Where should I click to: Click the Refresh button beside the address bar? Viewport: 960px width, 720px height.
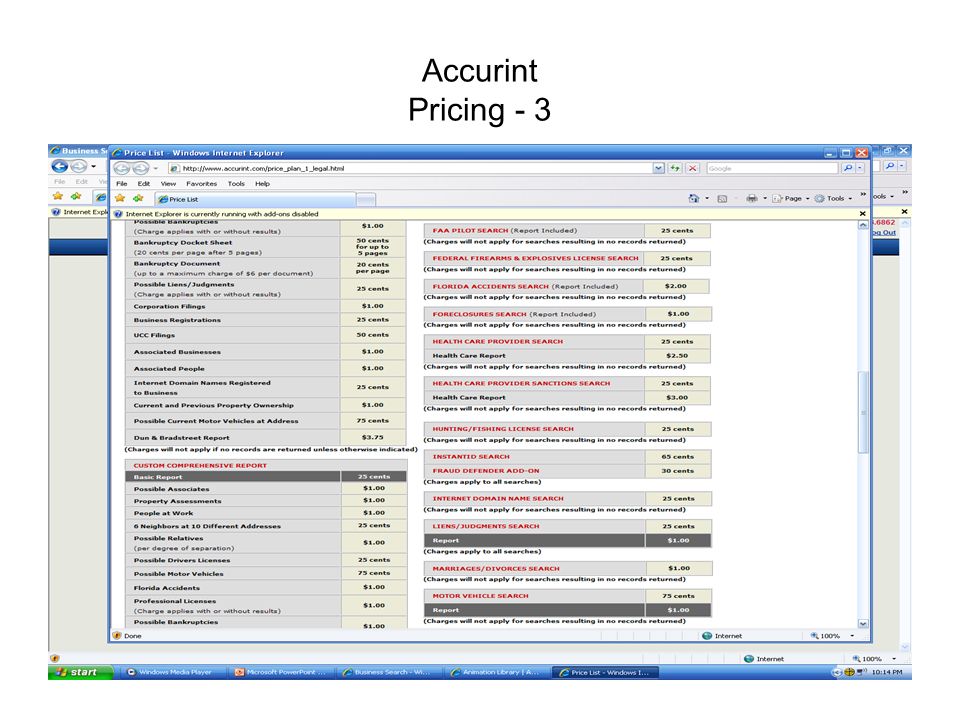pyautogui.click(x=675, y=168)
